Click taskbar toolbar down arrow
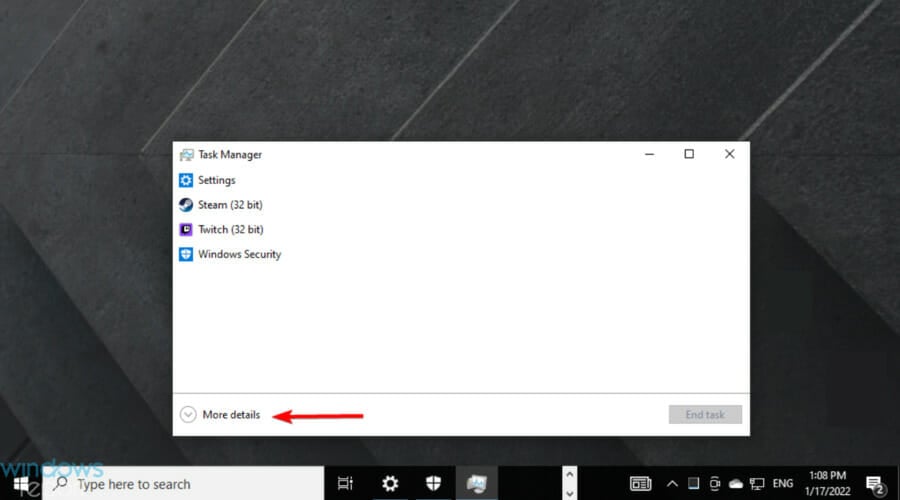Screen dimensions: 900x500 pyautogui.click(x=569, y=493)
